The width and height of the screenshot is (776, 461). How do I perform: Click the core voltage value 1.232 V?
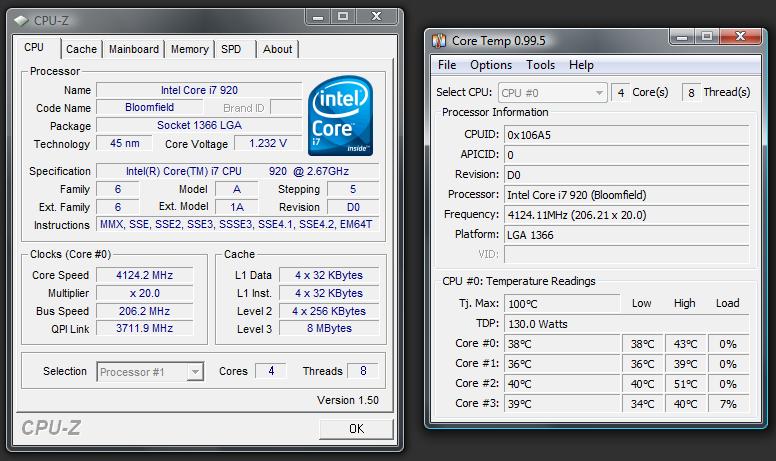(268, 143)
